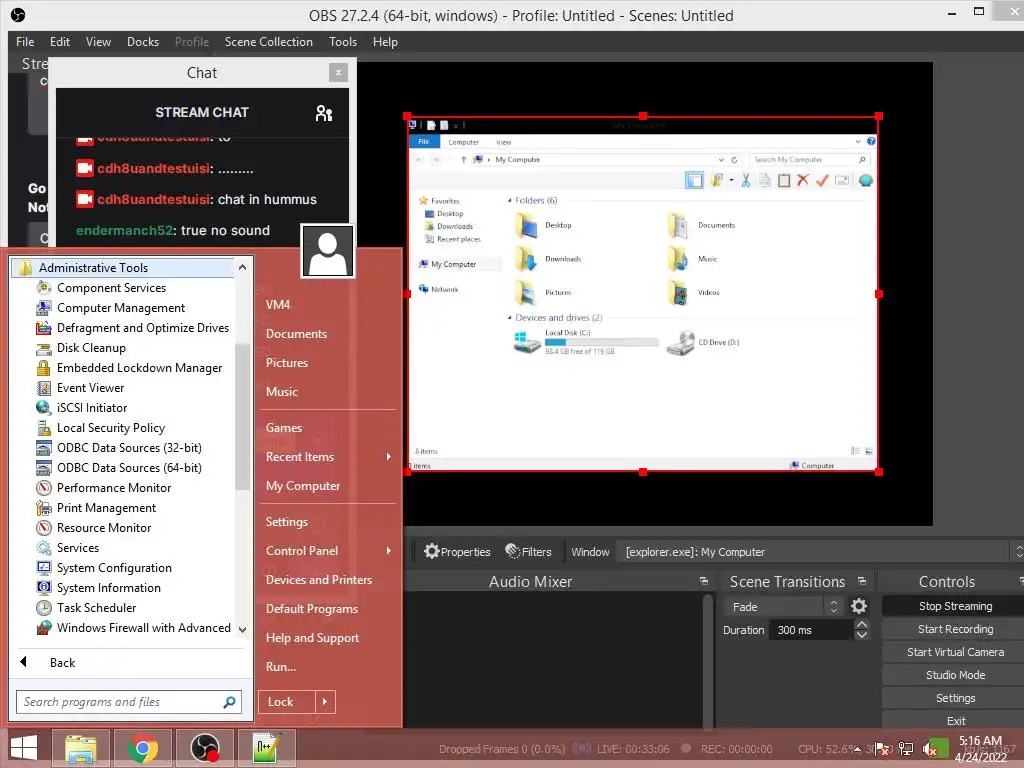
Task: Expand Recent Items submenu arrow
Action: tap(389, 456)
